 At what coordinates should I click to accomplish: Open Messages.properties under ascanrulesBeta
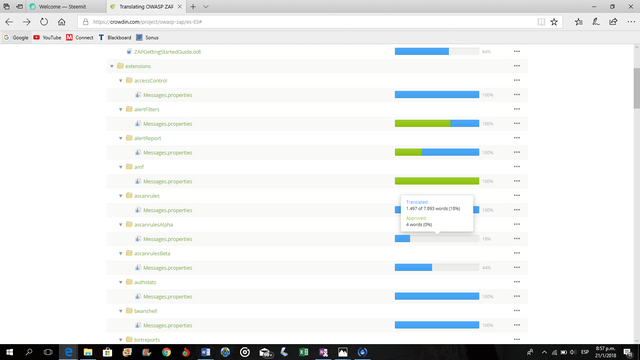[x=167, y=268]
